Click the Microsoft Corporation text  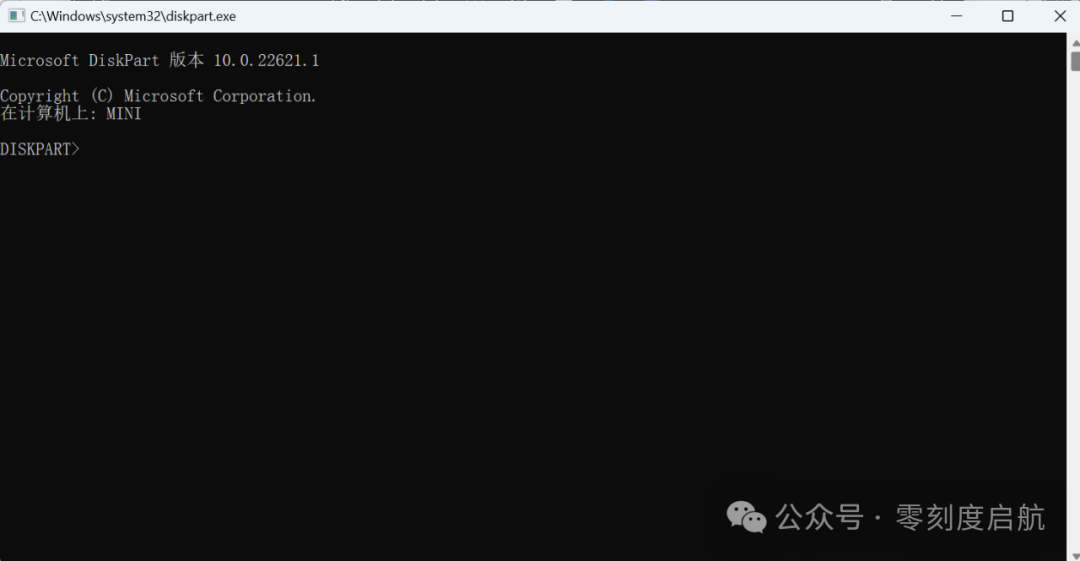[220, 96]
